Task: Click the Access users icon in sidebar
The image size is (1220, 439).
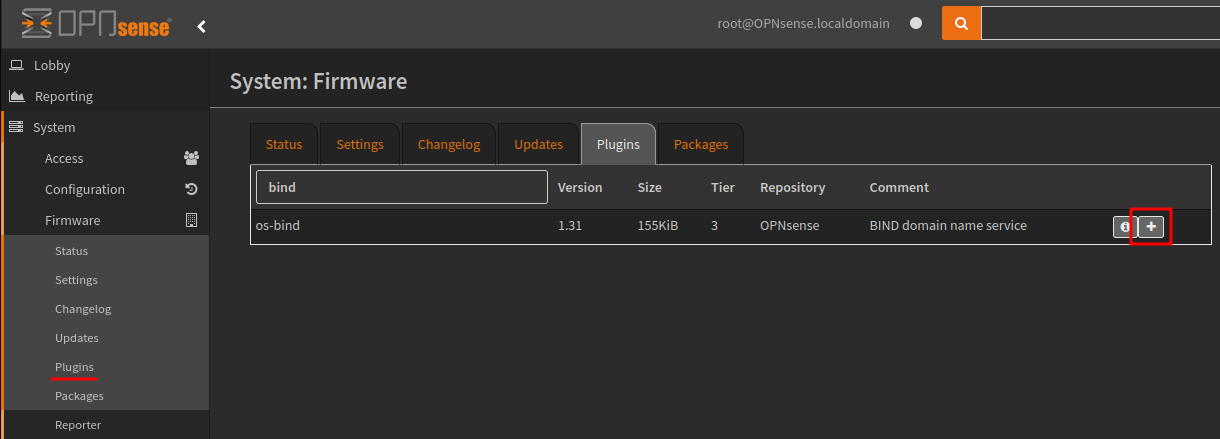Action: tap(191, 158)
